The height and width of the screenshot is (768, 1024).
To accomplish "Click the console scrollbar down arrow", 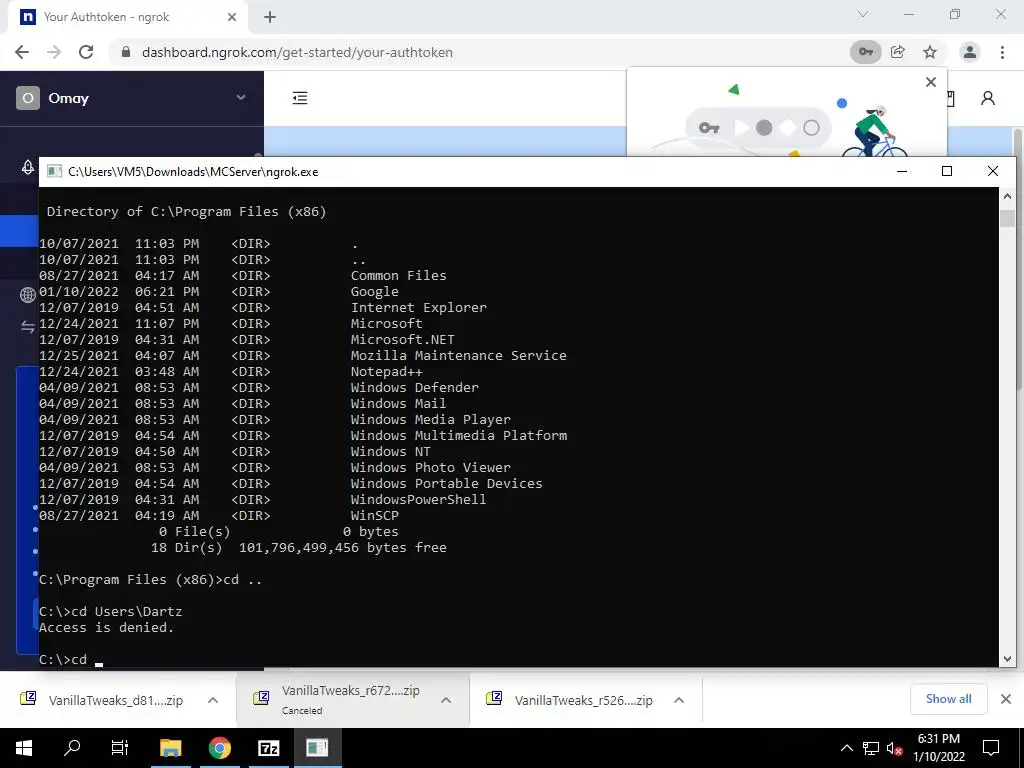I will pos(1007,659).
